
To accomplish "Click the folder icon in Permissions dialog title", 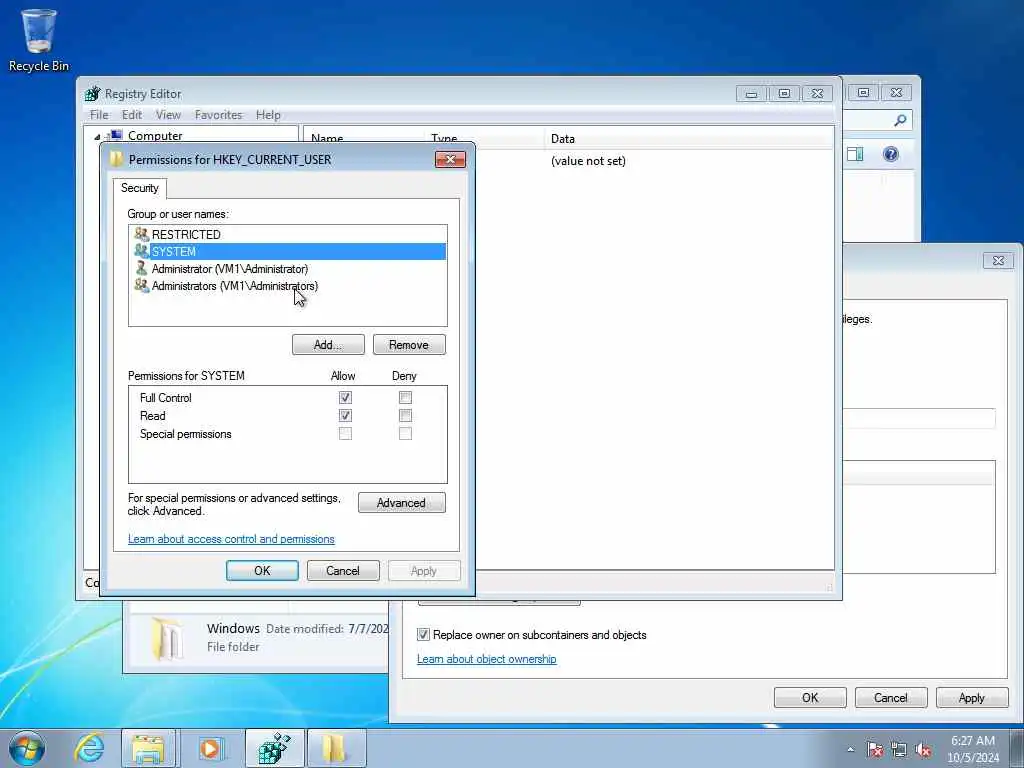I will [x=117, y=159].
